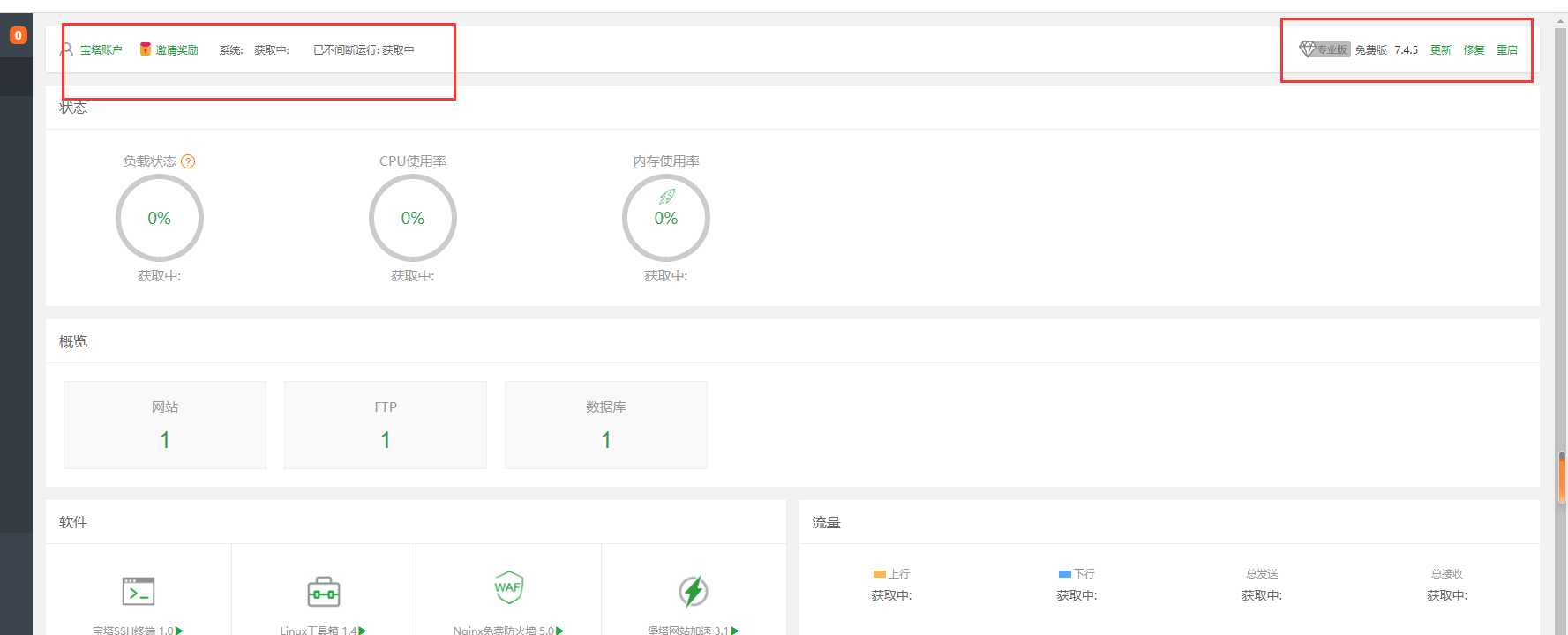
Task: Open the 宝塔账户 link
Action: 101,50
